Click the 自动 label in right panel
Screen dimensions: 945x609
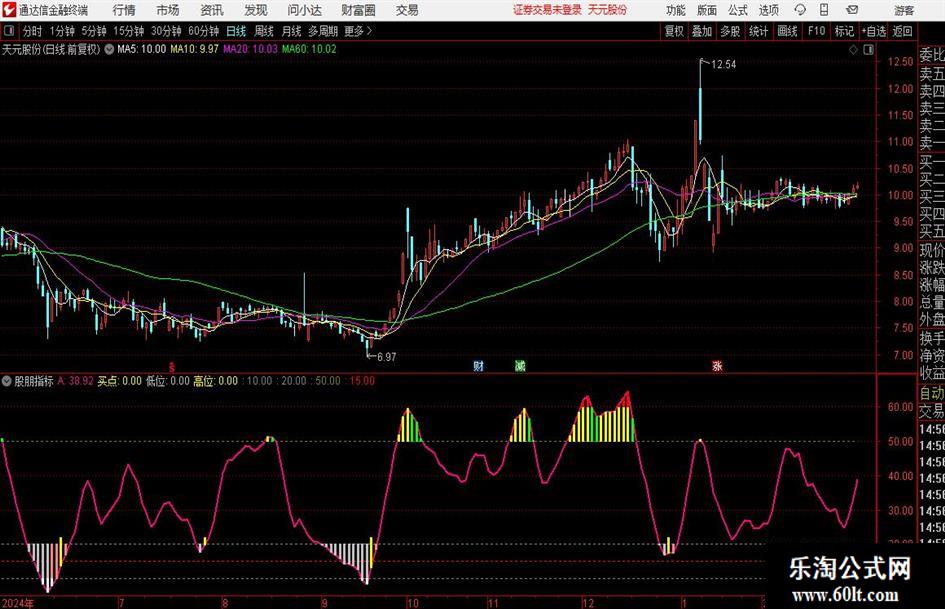932,393
